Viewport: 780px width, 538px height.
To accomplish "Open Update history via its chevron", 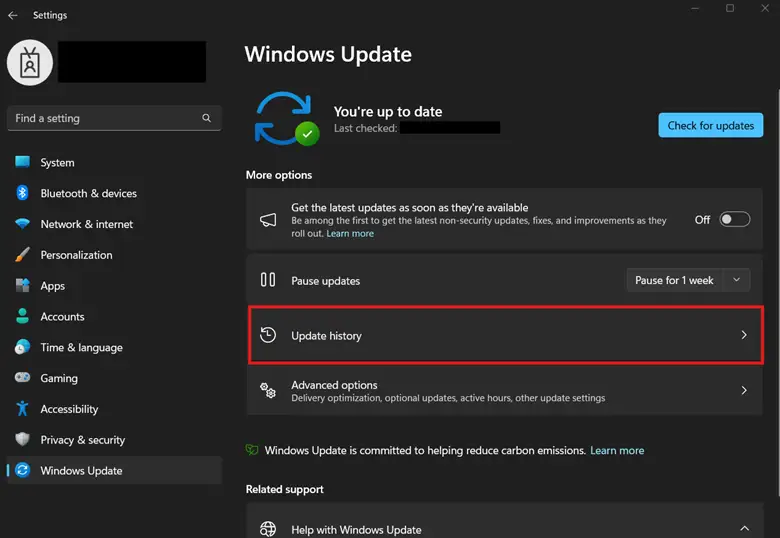I will [744, 335].
